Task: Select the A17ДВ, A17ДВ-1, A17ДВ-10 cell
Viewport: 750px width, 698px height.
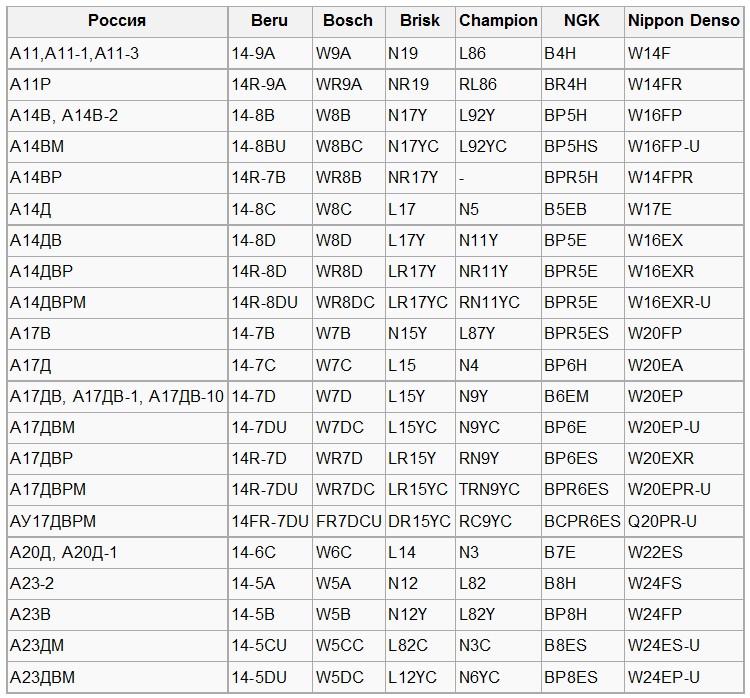Action: pyautogui.click(x=117, y=397)
